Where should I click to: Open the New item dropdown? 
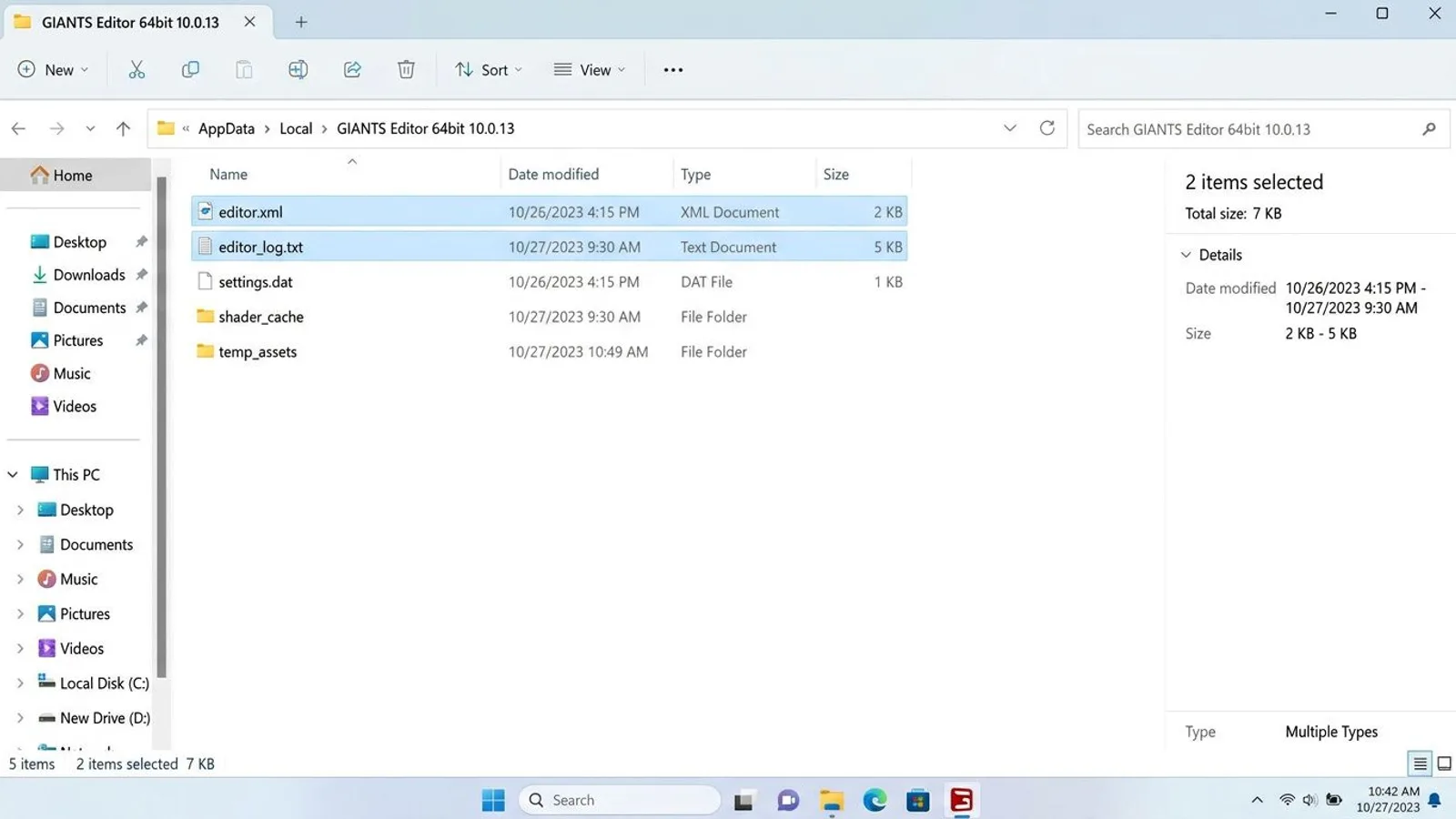(x=54, y=70)
